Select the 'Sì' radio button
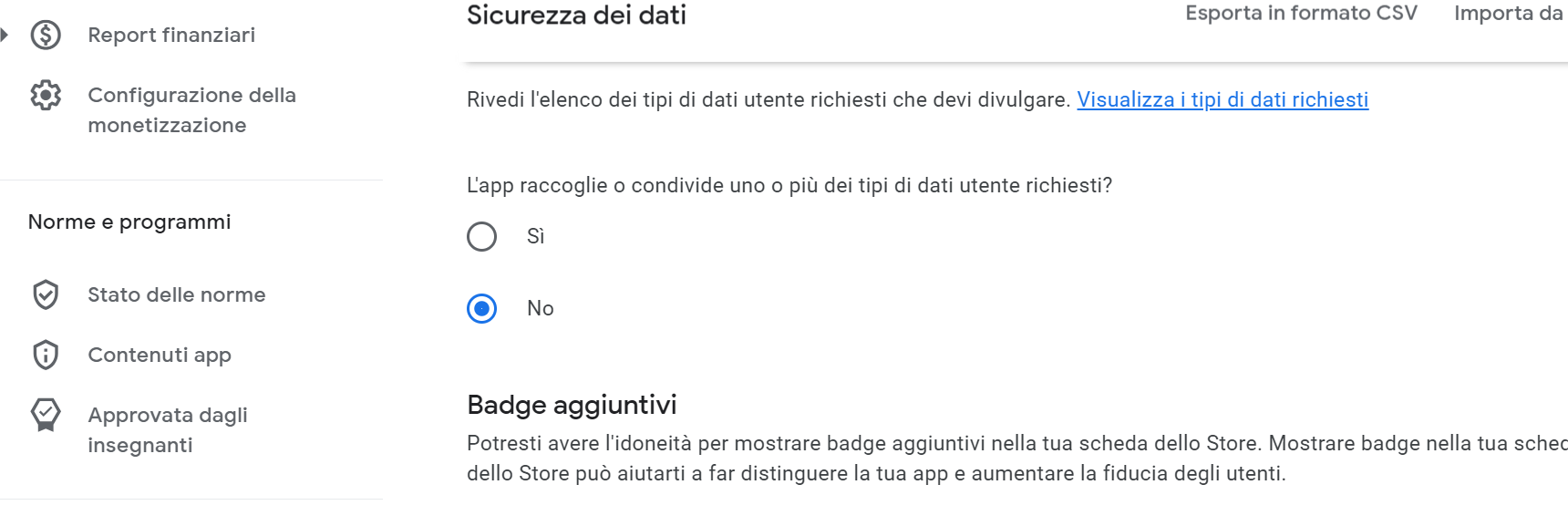The width and height of the screenshot is (1568, 526). tap(481, 237)
